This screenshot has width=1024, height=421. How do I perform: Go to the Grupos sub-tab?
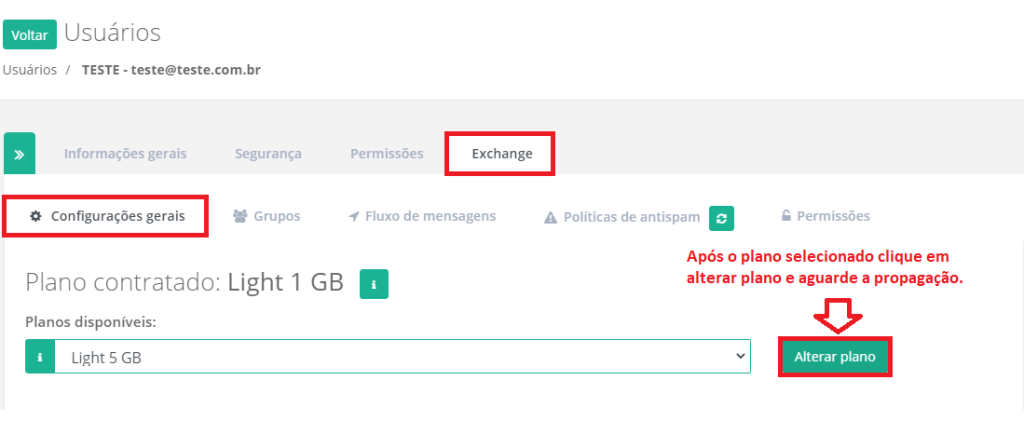(x=266, y=216)
